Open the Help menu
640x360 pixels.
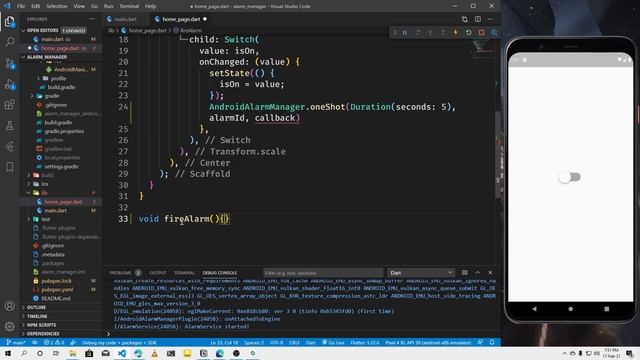point(151,6)
